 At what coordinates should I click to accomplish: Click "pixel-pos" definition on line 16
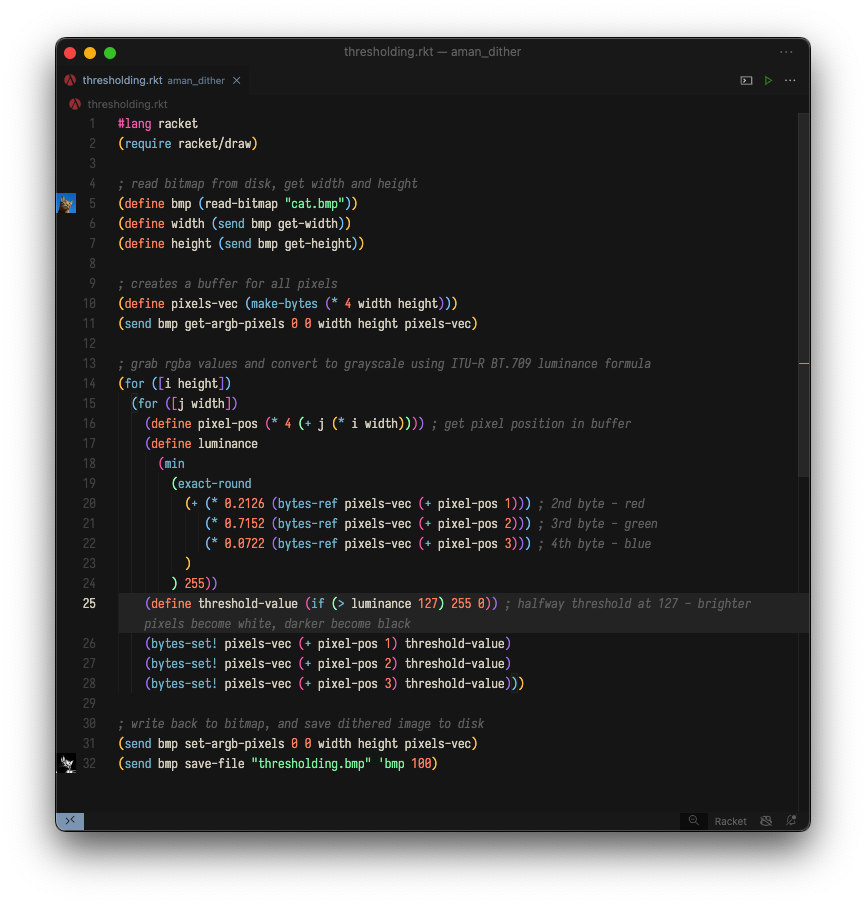[227, 424]
